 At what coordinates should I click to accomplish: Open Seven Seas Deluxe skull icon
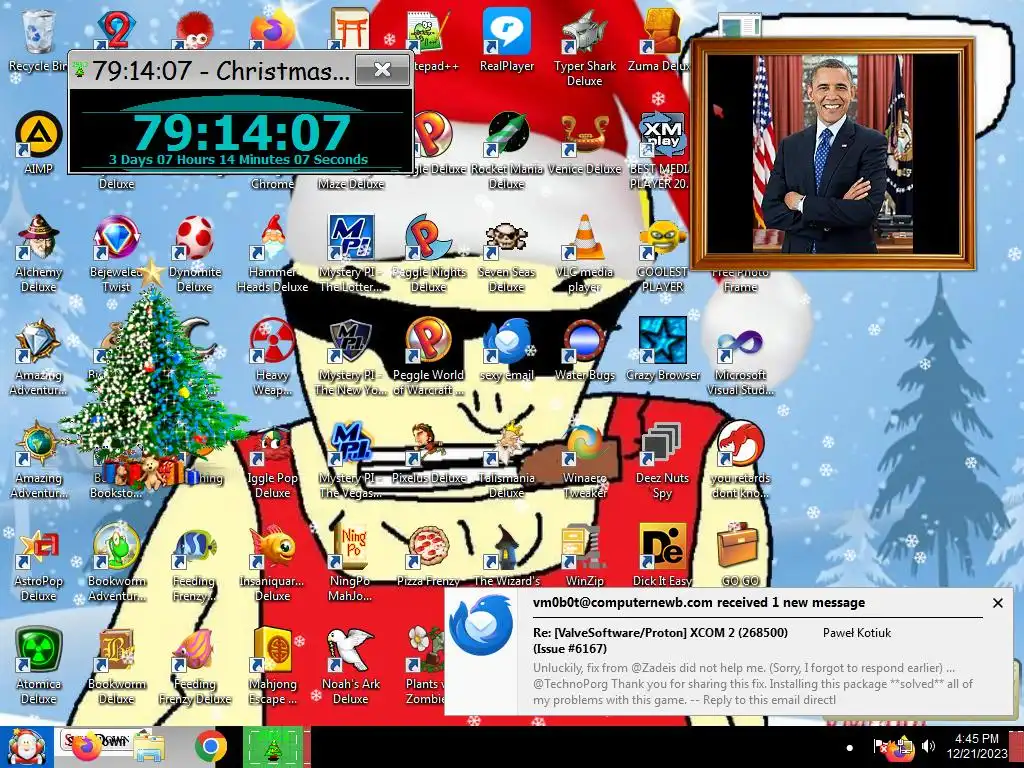tap(507, 255)
